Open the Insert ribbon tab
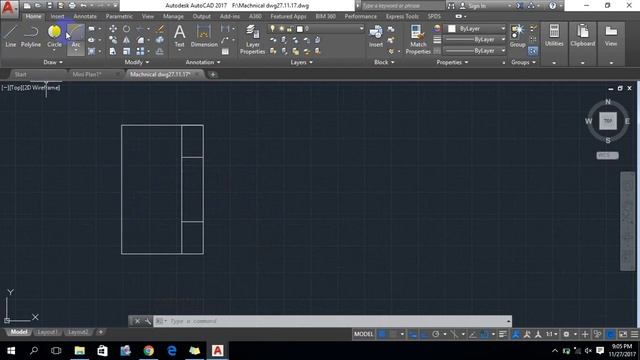640x360 pixels. [57, 16]
